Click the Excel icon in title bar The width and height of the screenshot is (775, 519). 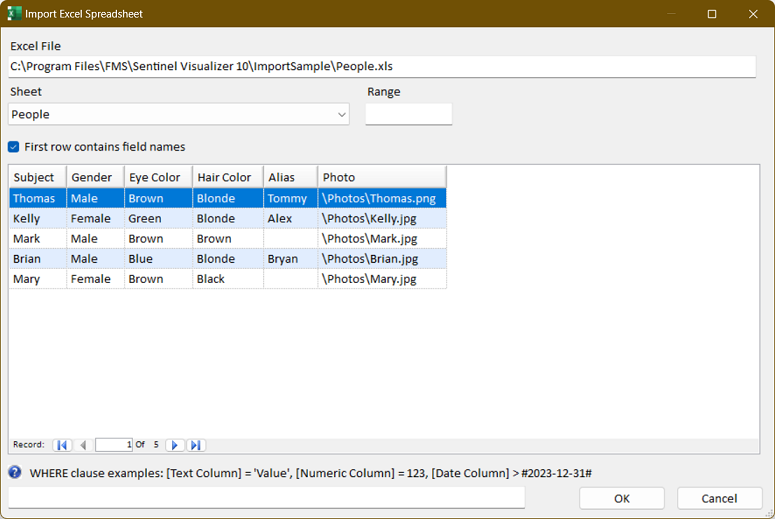[x=14, y=13]
